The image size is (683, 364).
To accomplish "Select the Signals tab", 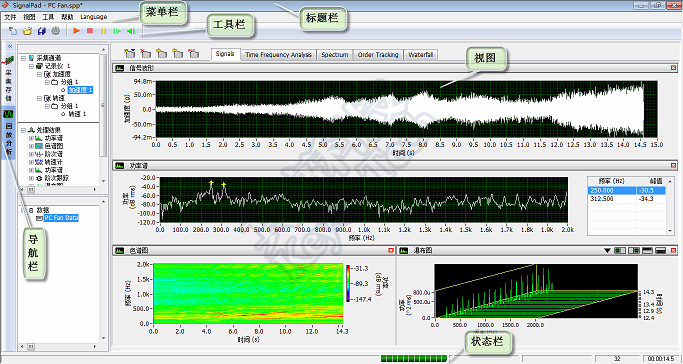I will (x=225, y=54).
